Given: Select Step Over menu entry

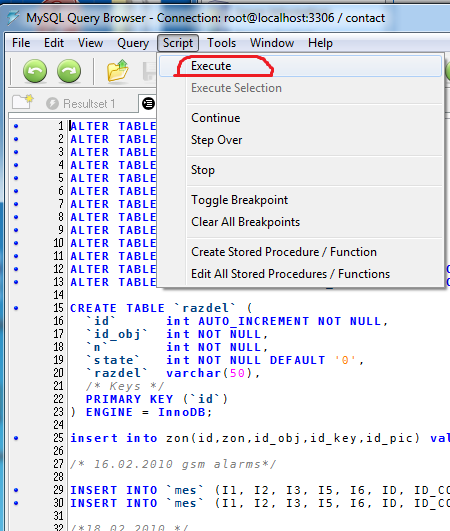Looking at the screenshot, I should pos(300,140).
